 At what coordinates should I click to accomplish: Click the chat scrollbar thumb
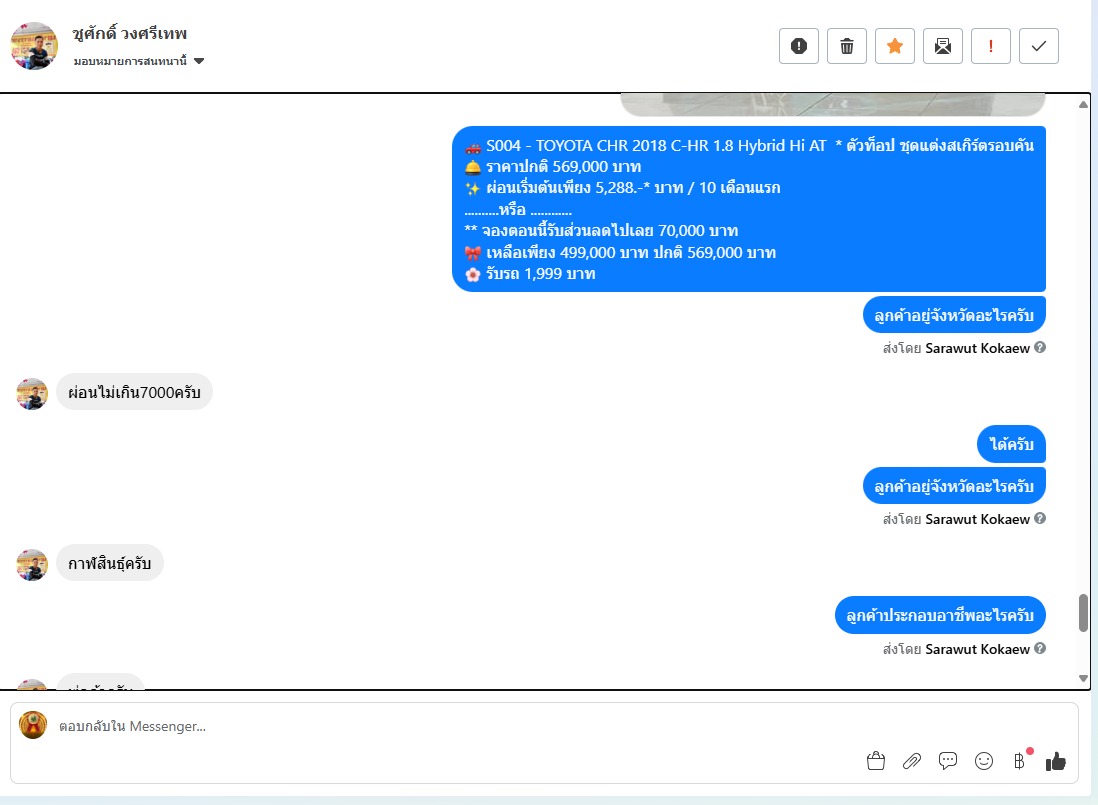click(1083, 612)
